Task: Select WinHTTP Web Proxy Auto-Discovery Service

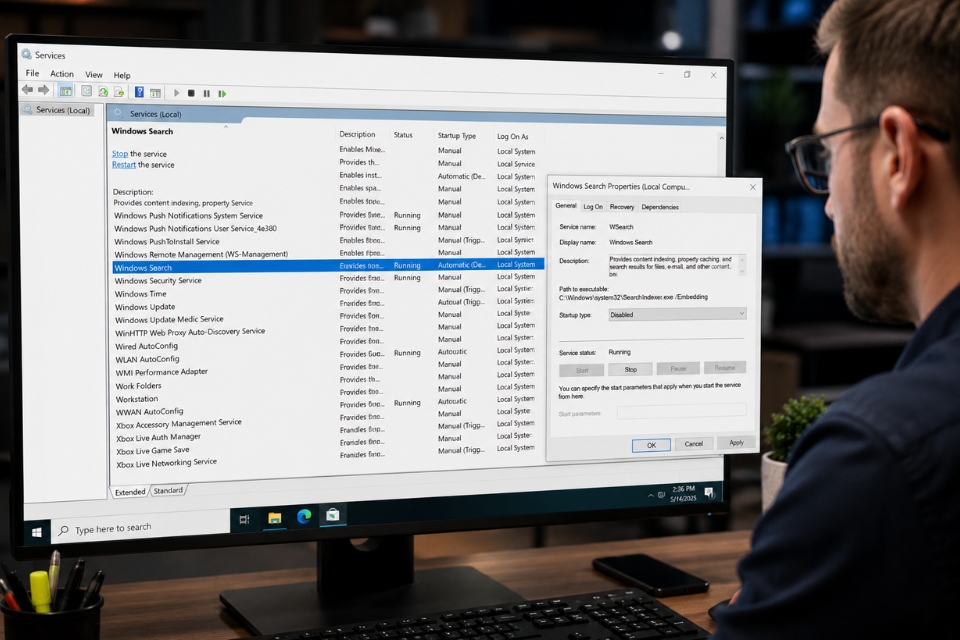Action: point(190,332)
